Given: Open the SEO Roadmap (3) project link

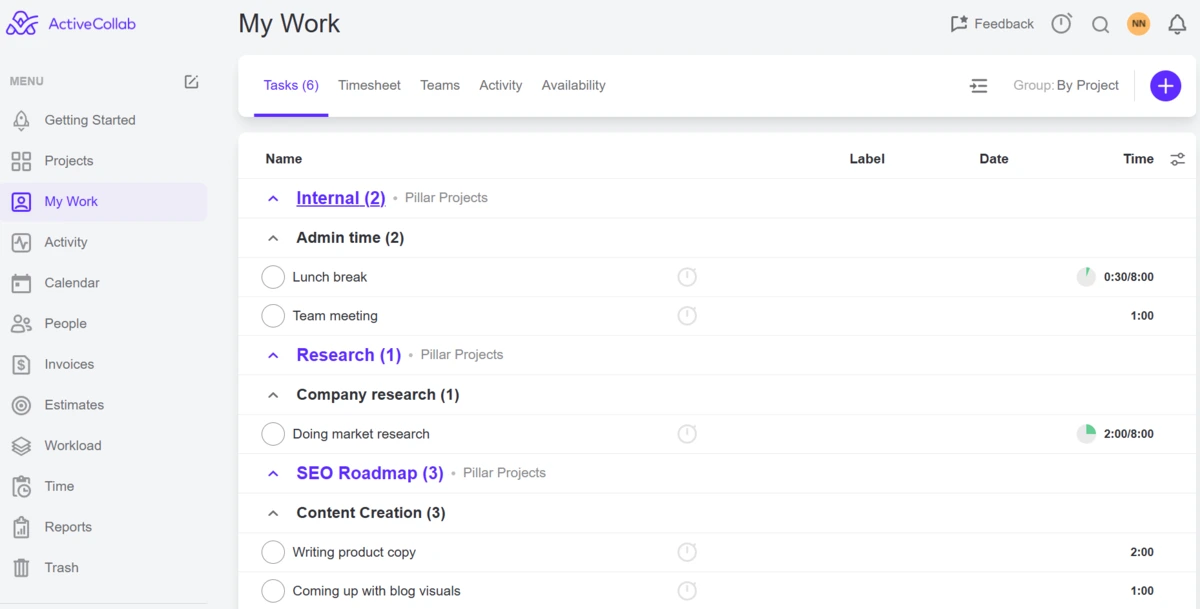Looking at the screenshot, I should (x=370, y=473).
